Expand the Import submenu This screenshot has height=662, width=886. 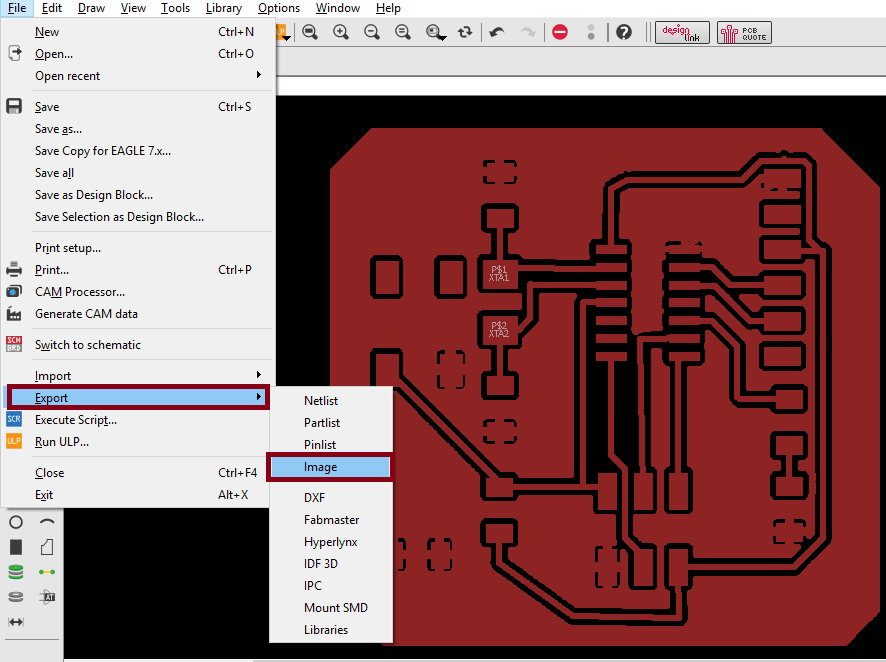coord(138,376)
